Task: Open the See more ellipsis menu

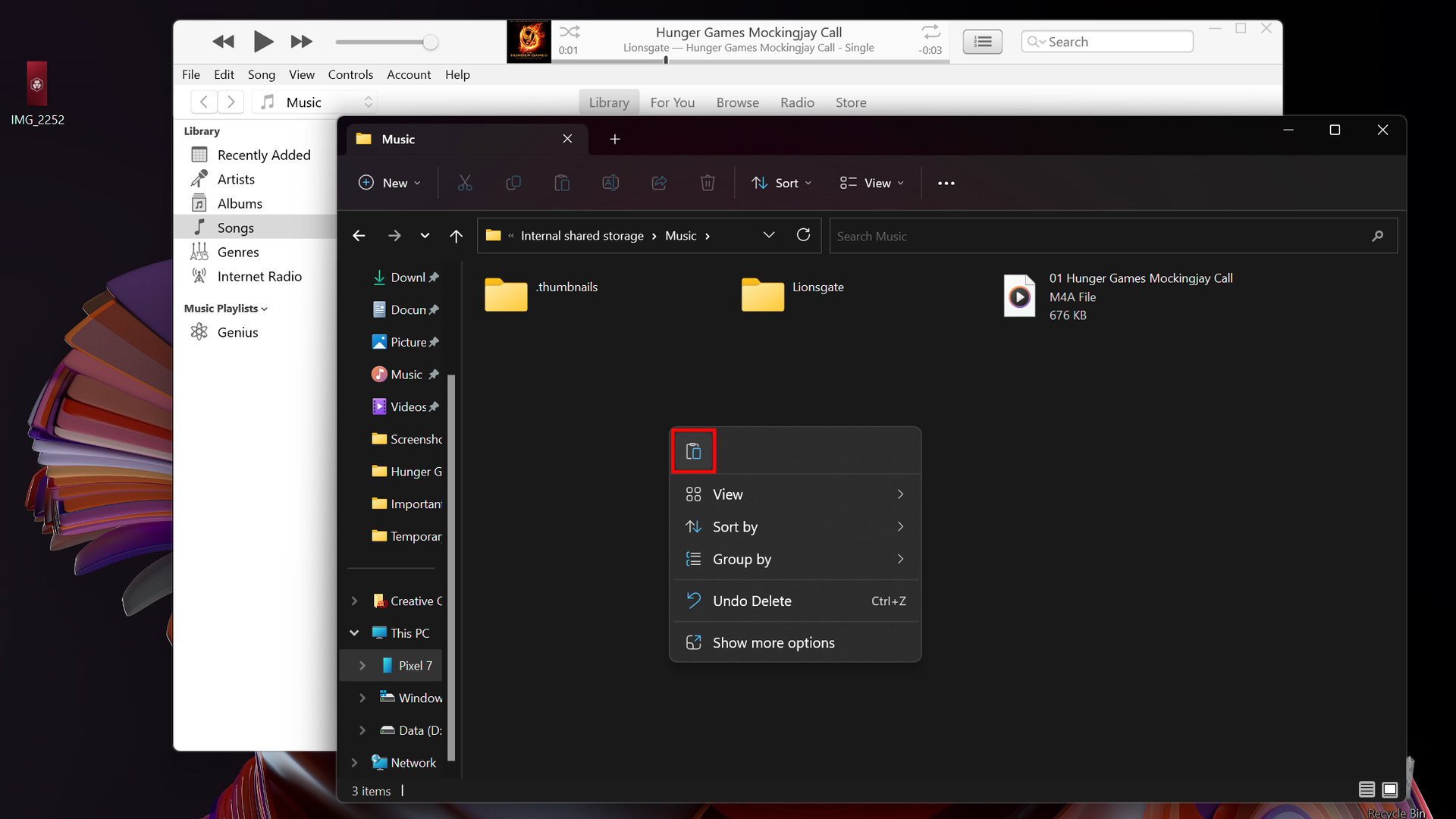Action: point(946,183)
